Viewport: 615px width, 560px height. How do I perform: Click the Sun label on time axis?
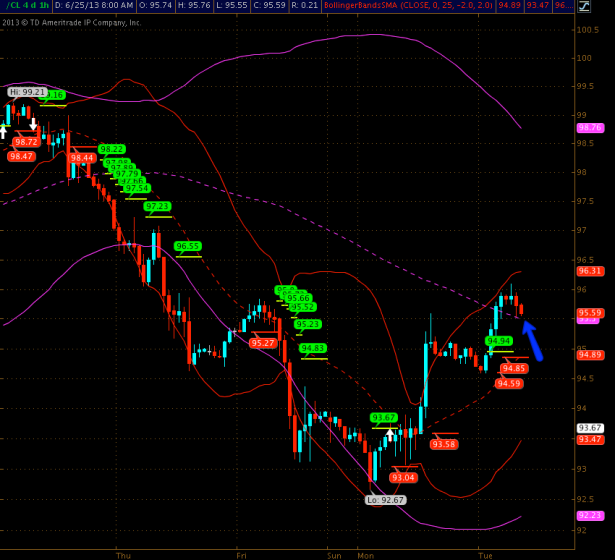pyautogui.click(x=334, y=556)
